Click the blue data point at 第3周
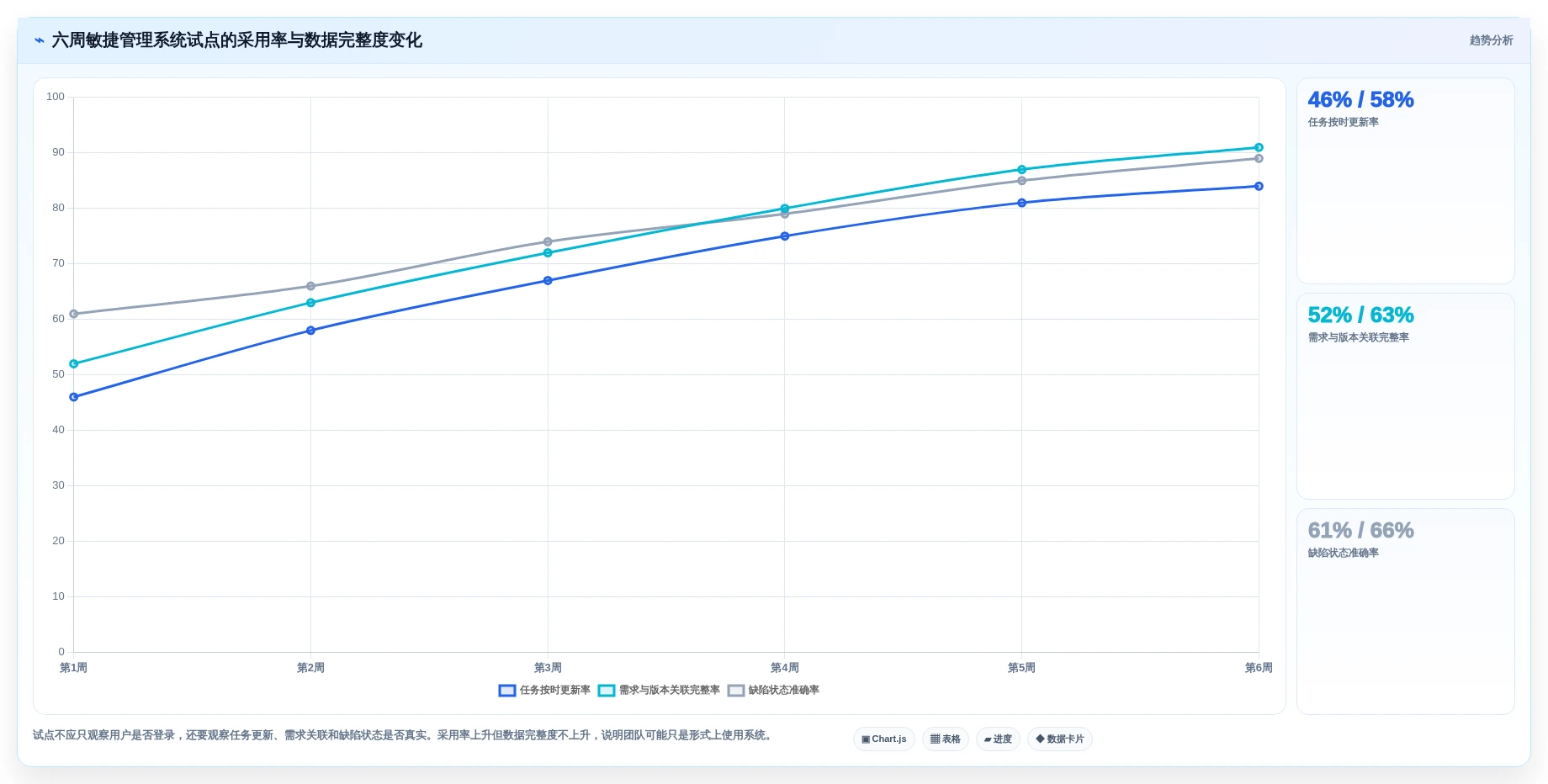The image size is (1548, 784). click(548, 281)
